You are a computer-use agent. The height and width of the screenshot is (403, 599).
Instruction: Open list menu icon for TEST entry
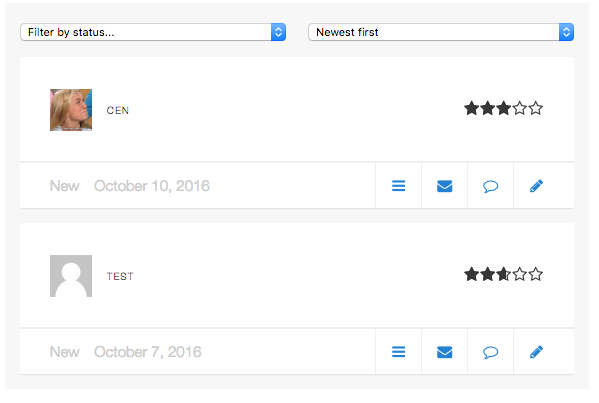[x=398, y=352]
